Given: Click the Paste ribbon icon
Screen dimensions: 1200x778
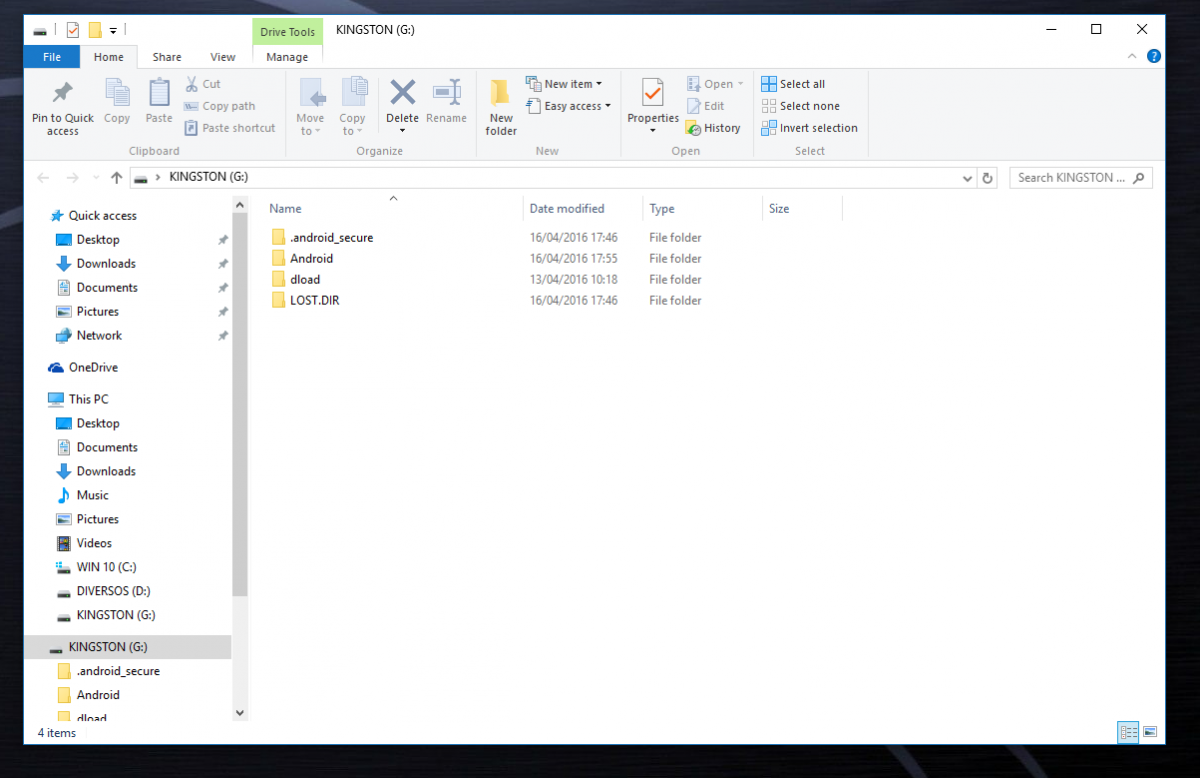Looking at the screenshot, I should tap(159, 94).
